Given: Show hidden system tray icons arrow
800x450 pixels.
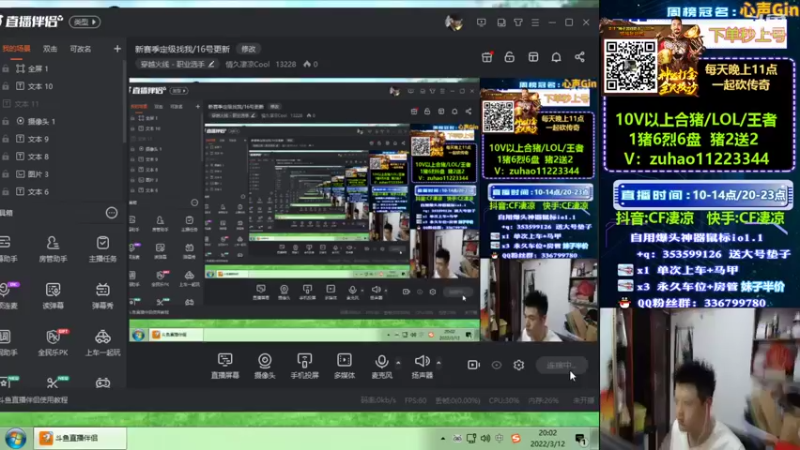Looking at the screenshot, I should (x=442, y=438).
